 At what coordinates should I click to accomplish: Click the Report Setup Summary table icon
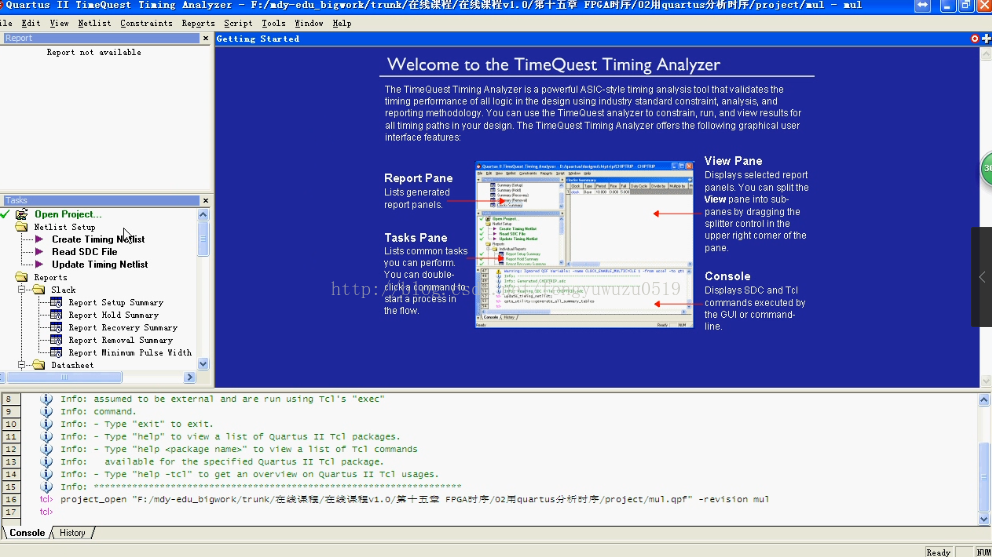point(56,303)
